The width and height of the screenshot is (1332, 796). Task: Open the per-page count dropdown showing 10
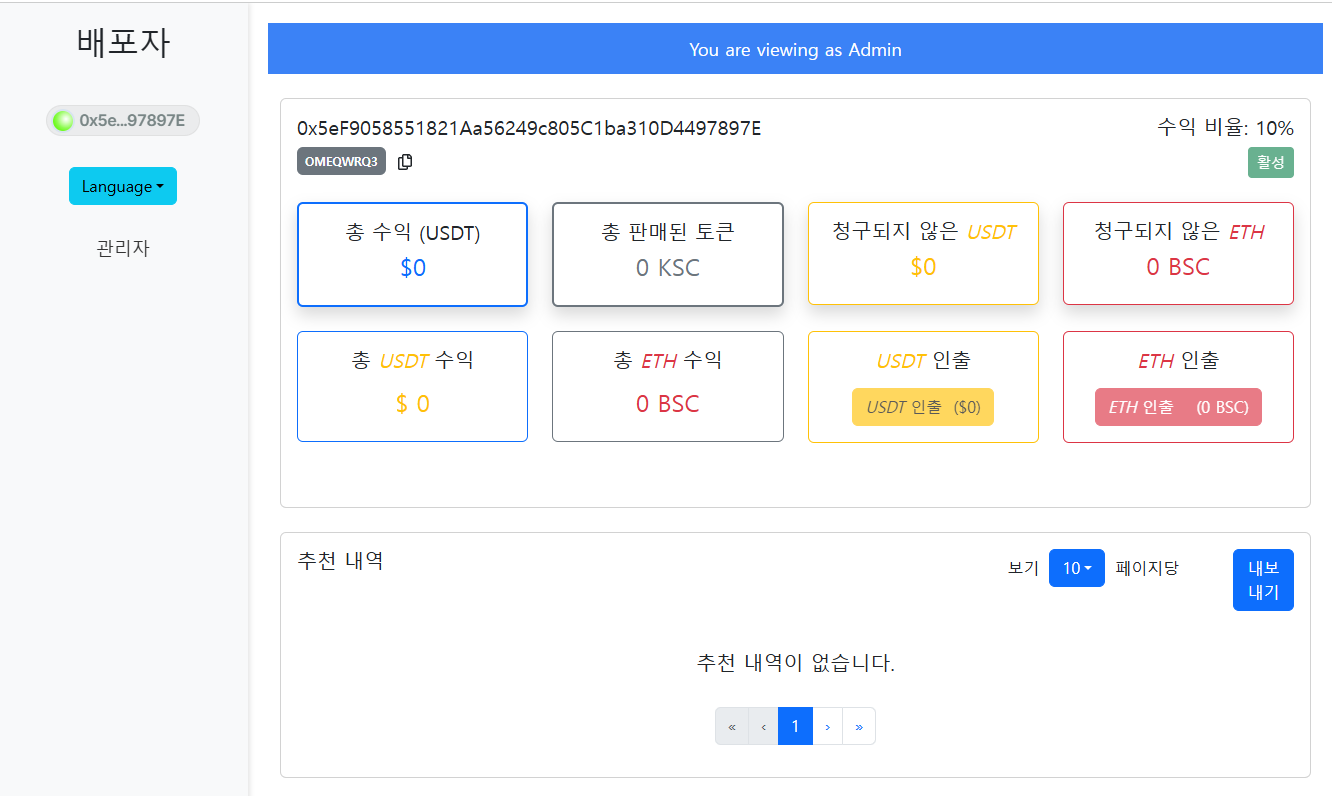[x=1076, y=567]
